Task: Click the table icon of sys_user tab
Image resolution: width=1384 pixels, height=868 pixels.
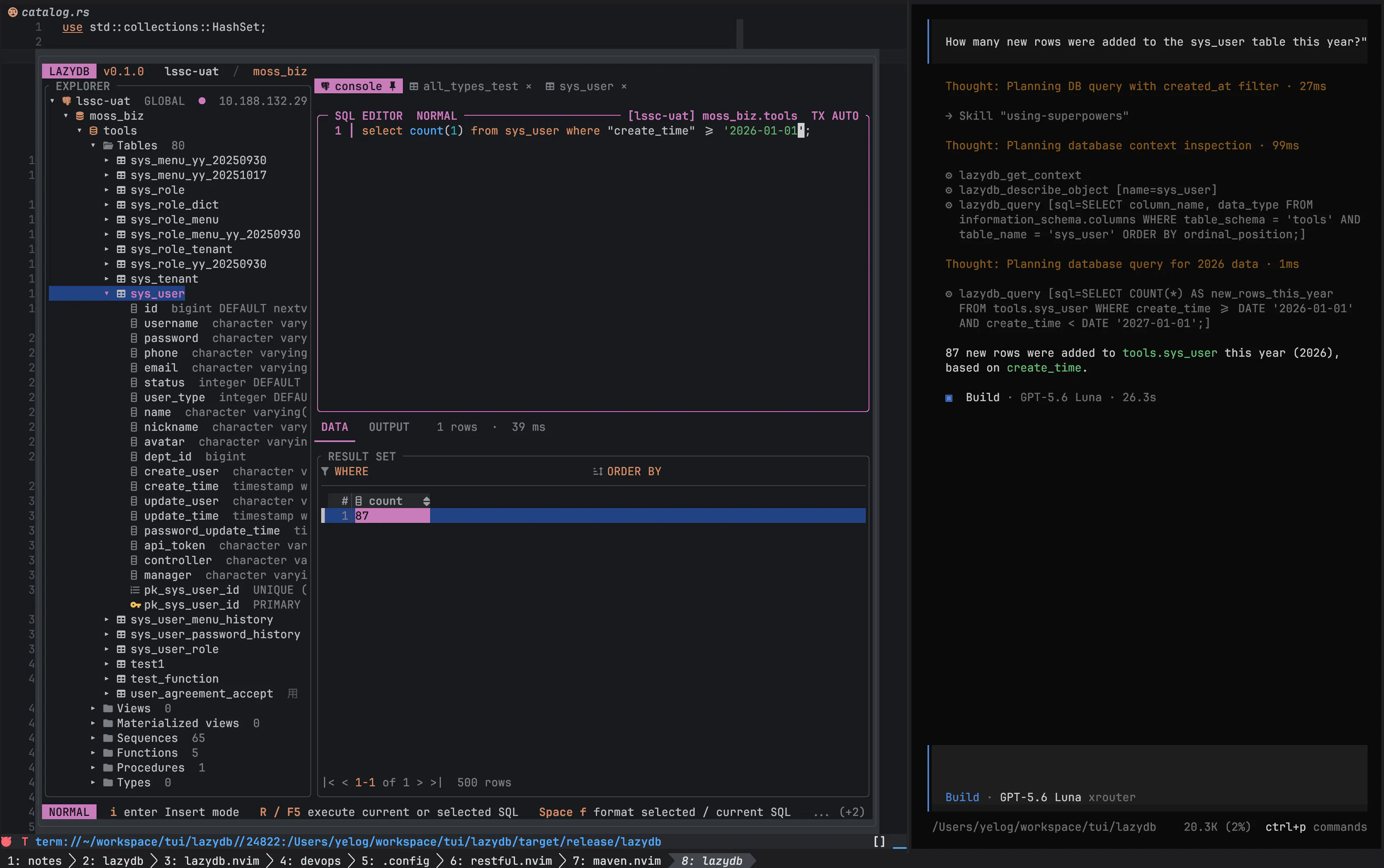Action: (x=549, y=86)
